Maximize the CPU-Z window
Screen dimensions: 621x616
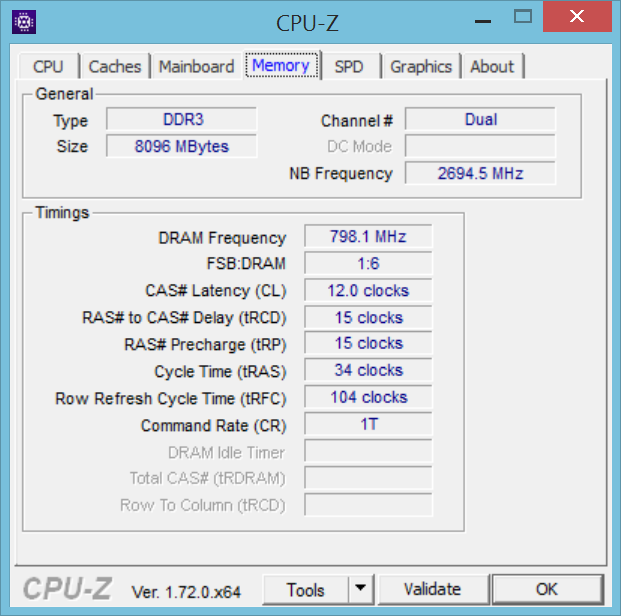(x=523, y=17)
